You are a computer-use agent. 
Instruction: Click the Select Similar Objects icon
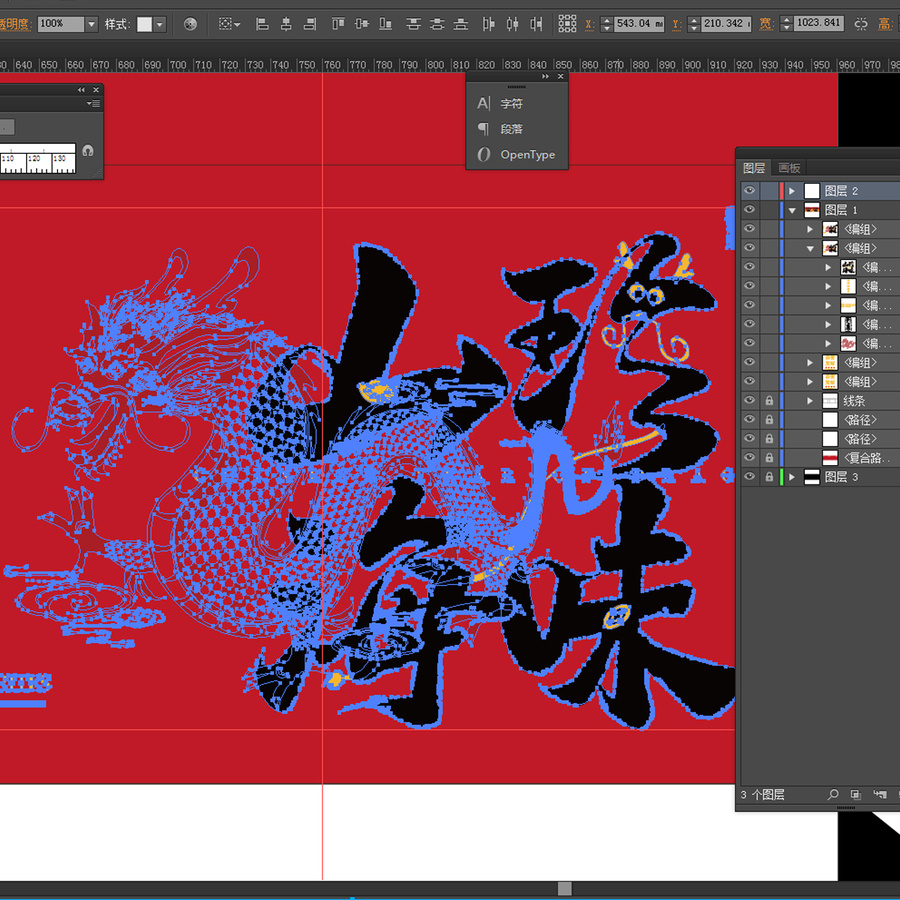(x=225, y=24)
